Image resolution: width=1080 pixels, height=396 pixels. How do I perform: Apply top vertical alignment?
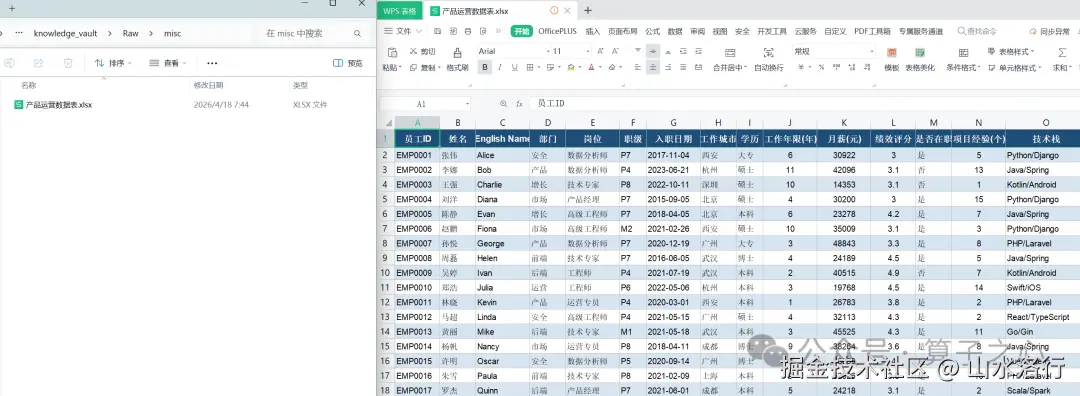[638, 51]
